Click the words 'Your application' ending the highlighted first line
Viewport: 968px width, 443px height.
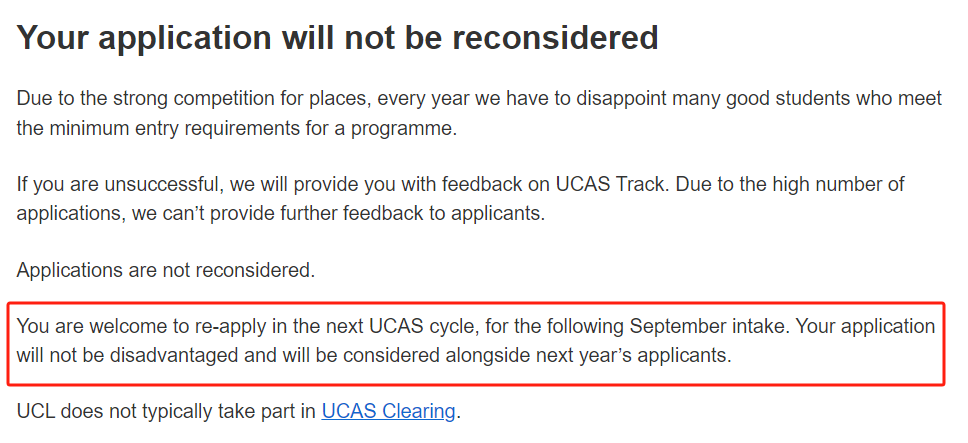865,326
